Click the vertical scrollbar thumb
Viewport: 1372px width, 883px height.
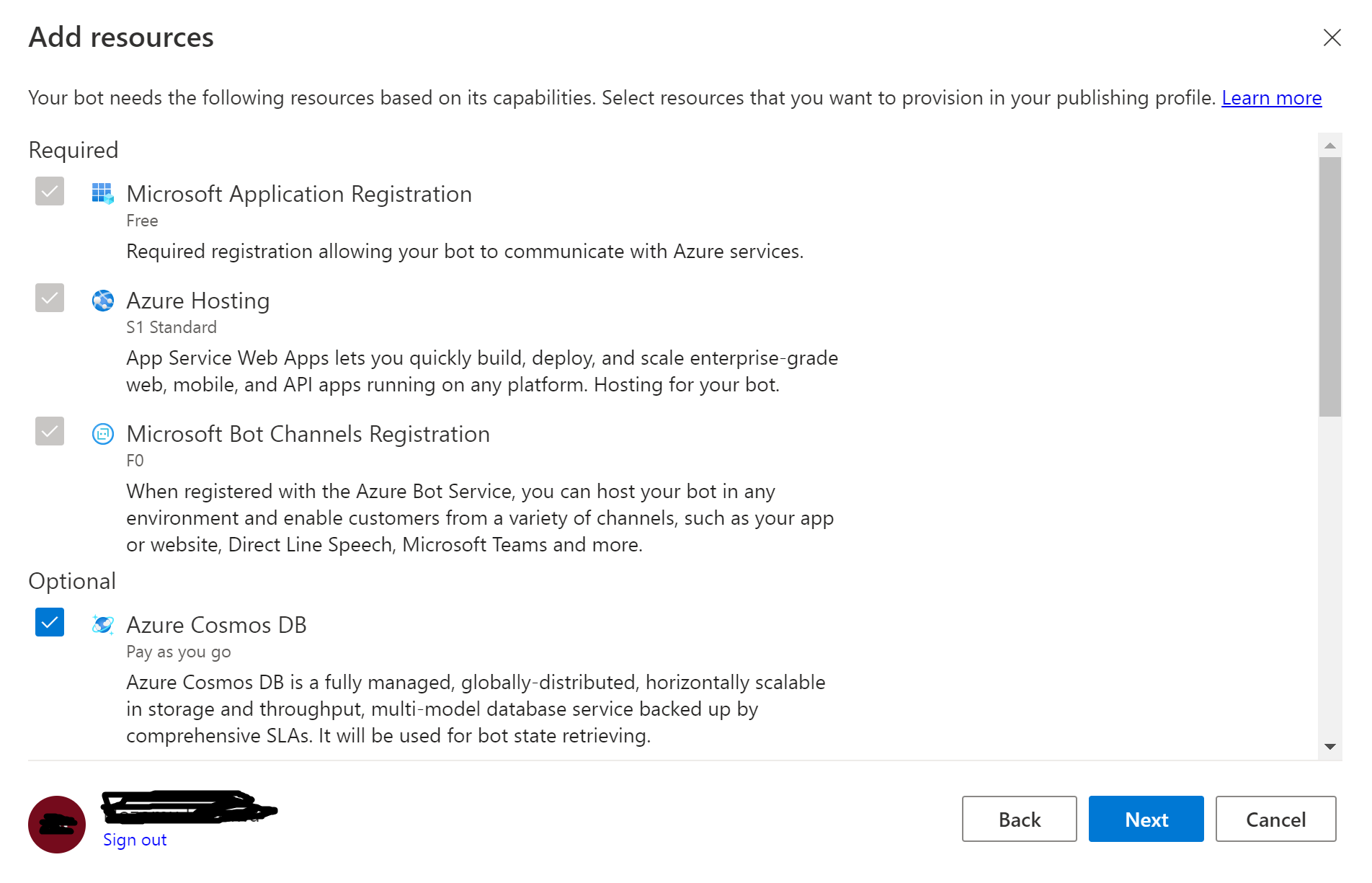(1330, 287)
